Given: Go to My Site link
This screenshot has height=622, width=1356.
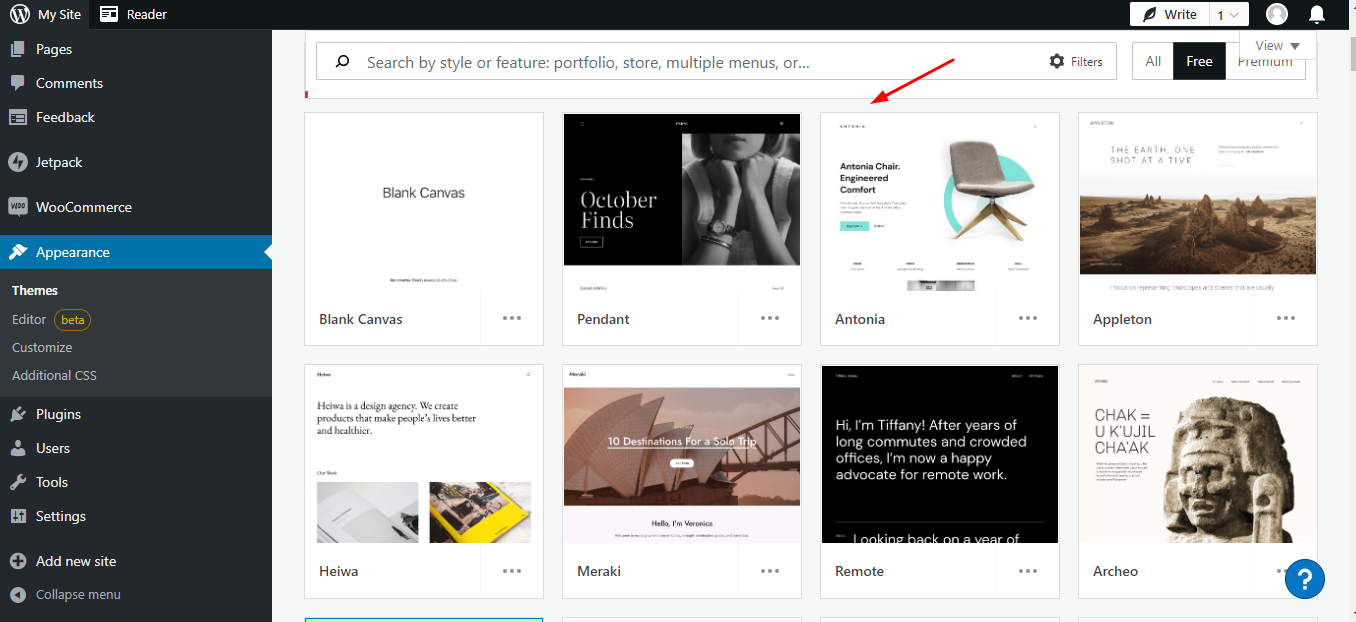Looking at the screenshot, I should (59, 14).
